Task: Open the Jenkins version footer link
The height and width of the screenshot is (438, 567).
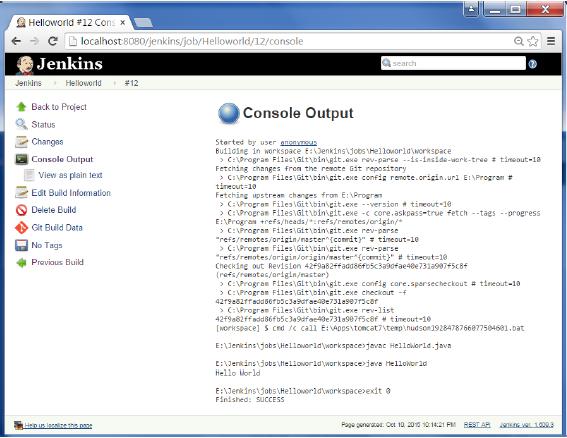Action: pyautogui.click(x=527, y=425)
